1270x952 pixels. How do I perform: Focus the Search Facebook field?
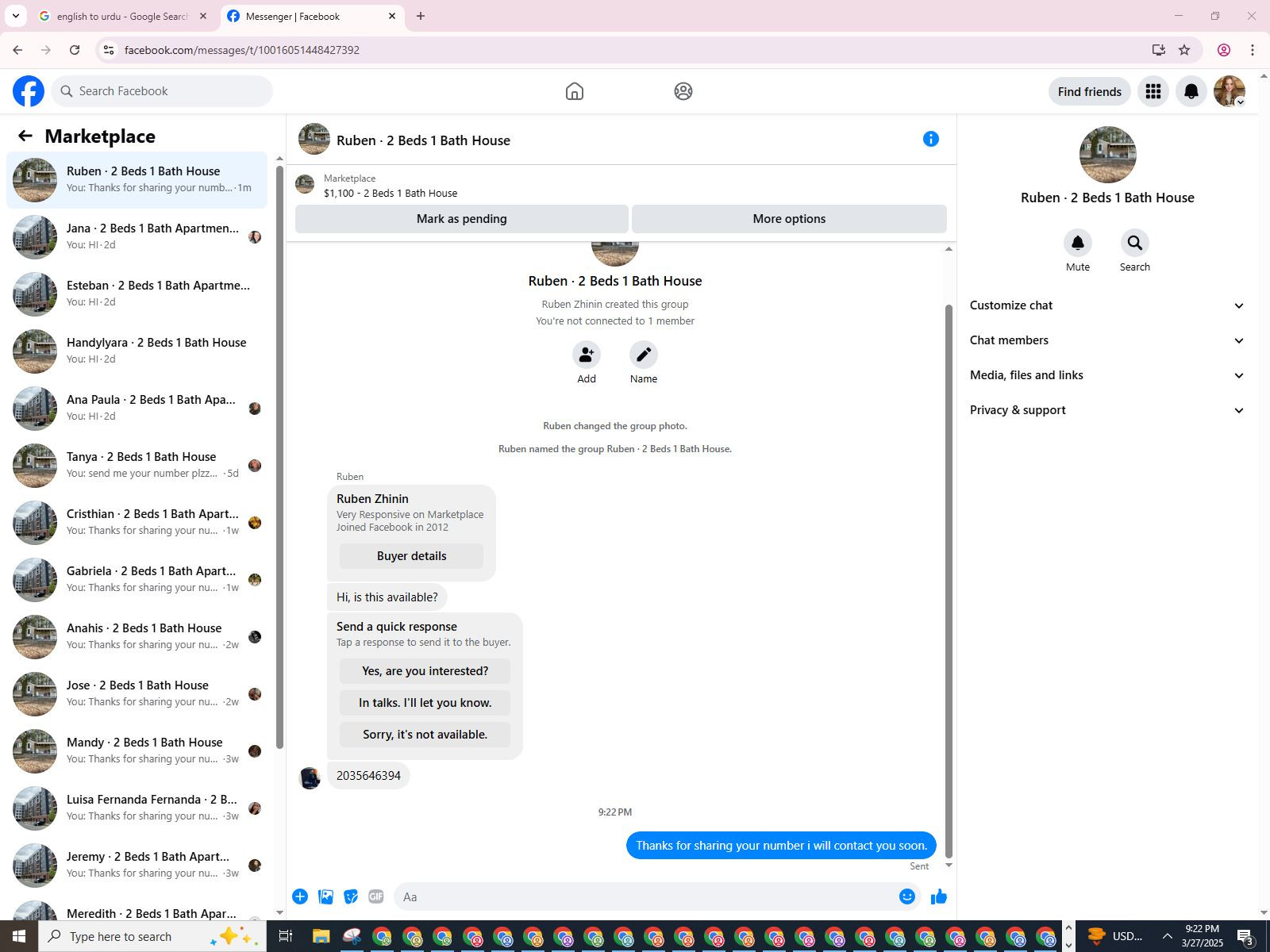[162, 91]
